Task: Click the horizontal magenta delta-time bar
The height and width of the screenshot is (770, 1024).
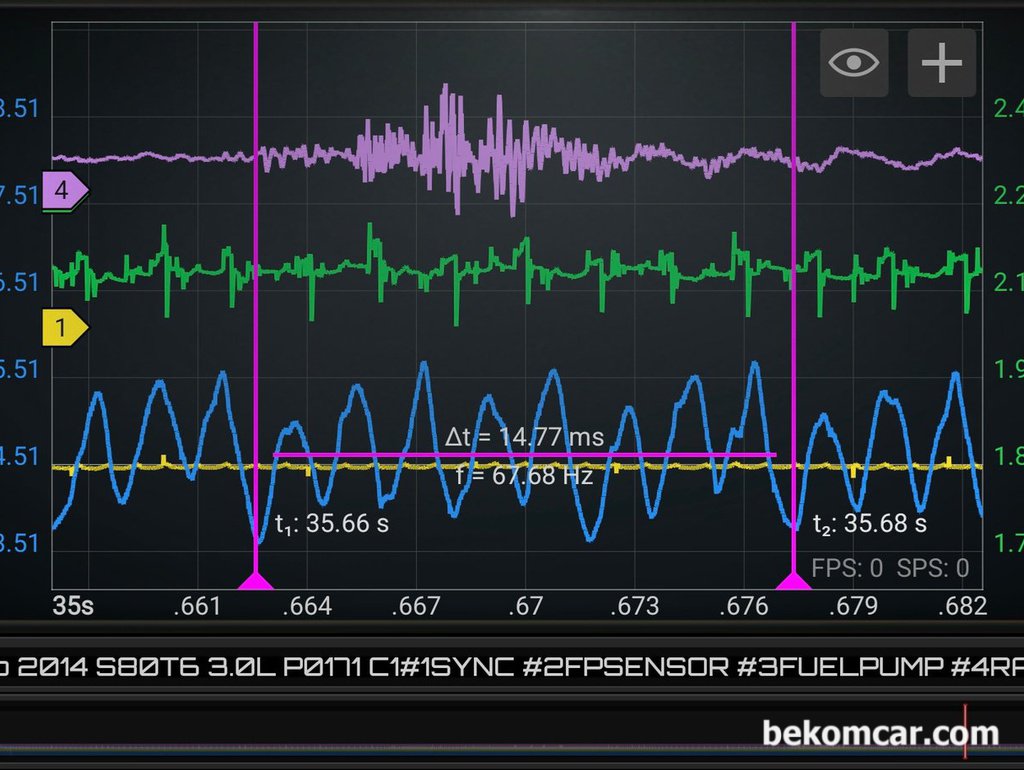Action: [x=524, y=455]
